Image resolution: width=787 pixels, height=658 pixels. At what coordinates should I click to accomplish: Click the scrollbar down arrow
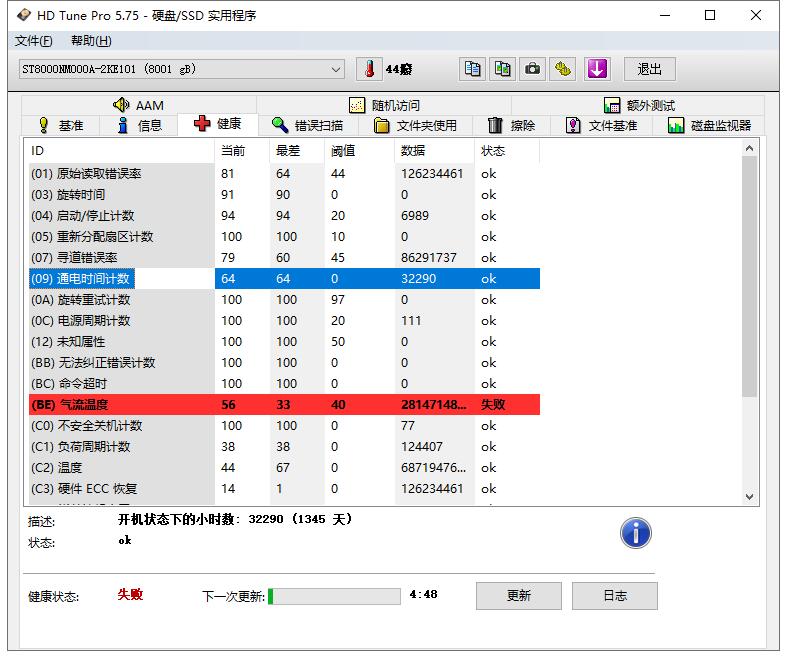749,497
